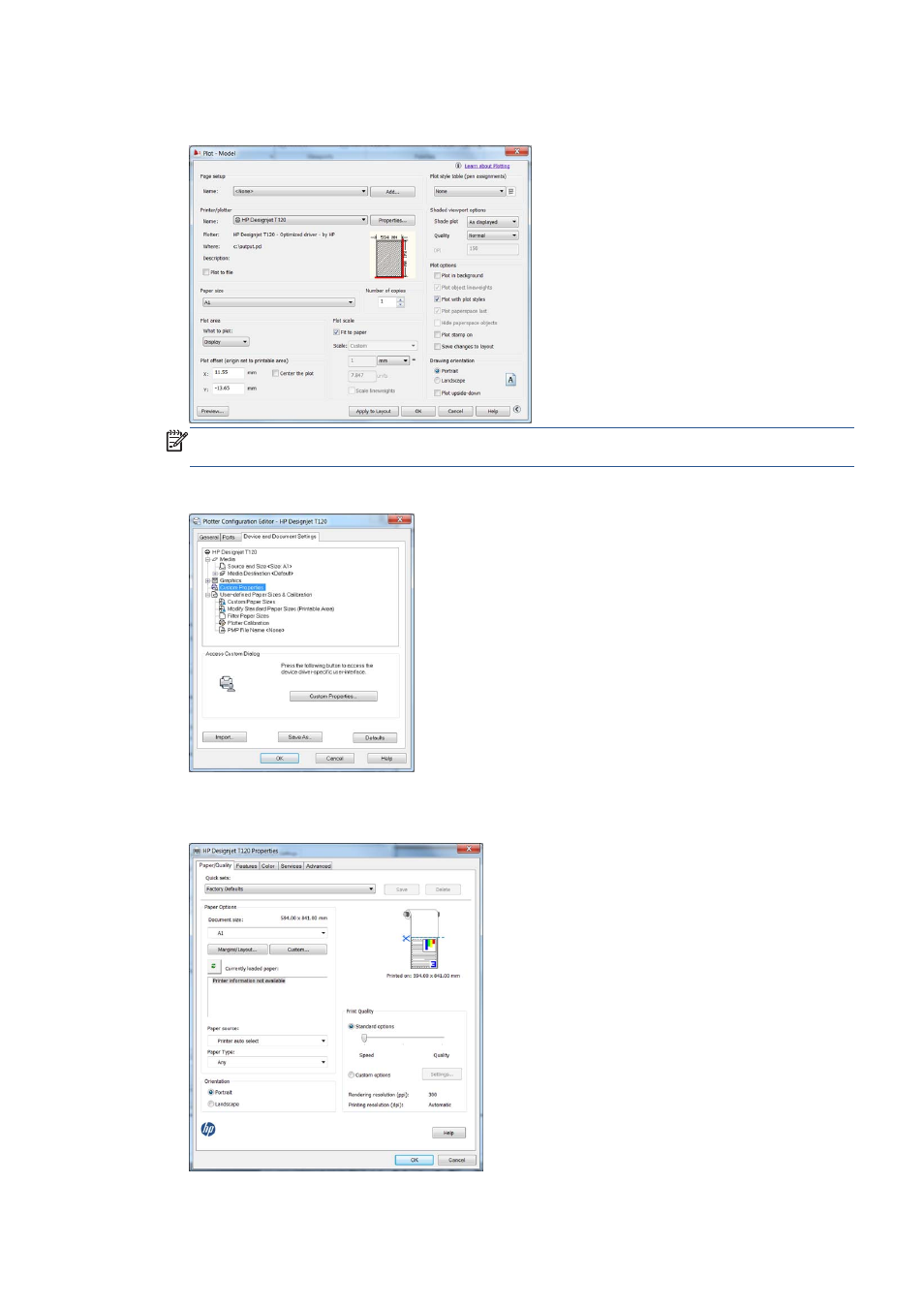The image size is (924, 1308).
Task: Click the Plotter Configuration Editor title icon
Action: coord(197,521)
